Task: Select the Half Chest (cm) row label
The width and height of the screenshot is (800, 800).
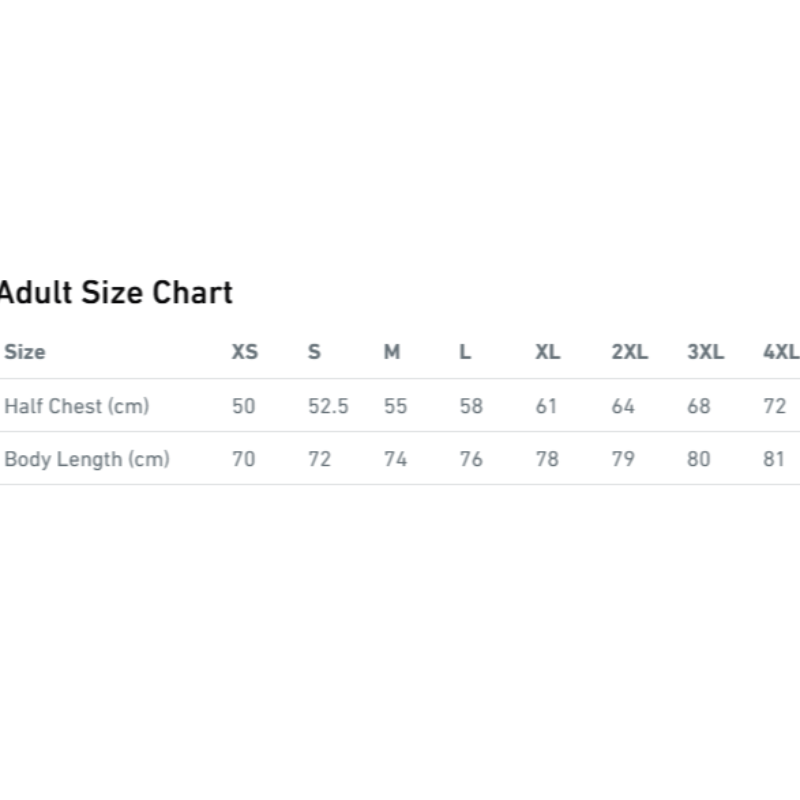Action: pos(77,406)
